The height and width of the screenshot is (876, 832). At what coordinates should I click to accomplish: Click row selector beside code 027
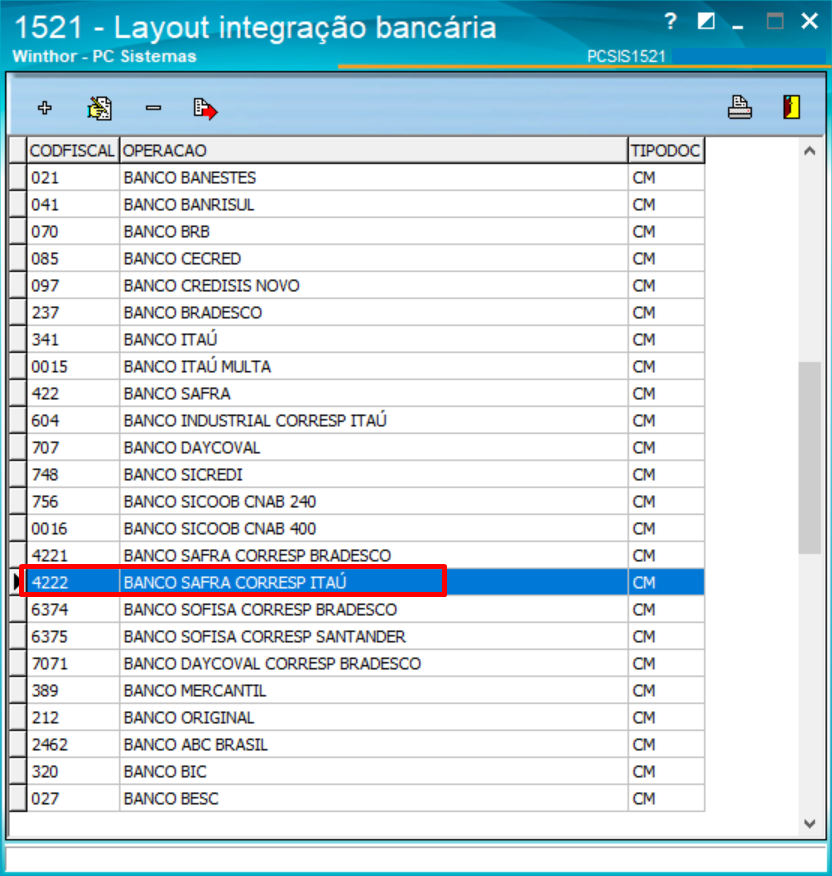click(x=18, y=798)
